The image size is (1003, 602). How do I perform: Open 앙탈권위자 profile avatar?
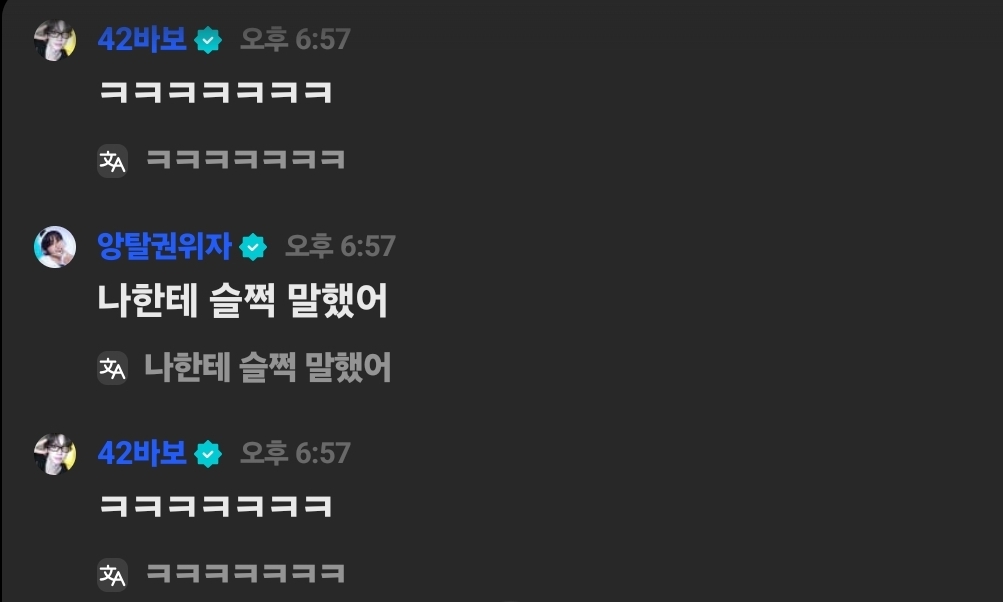click(55, 247)
